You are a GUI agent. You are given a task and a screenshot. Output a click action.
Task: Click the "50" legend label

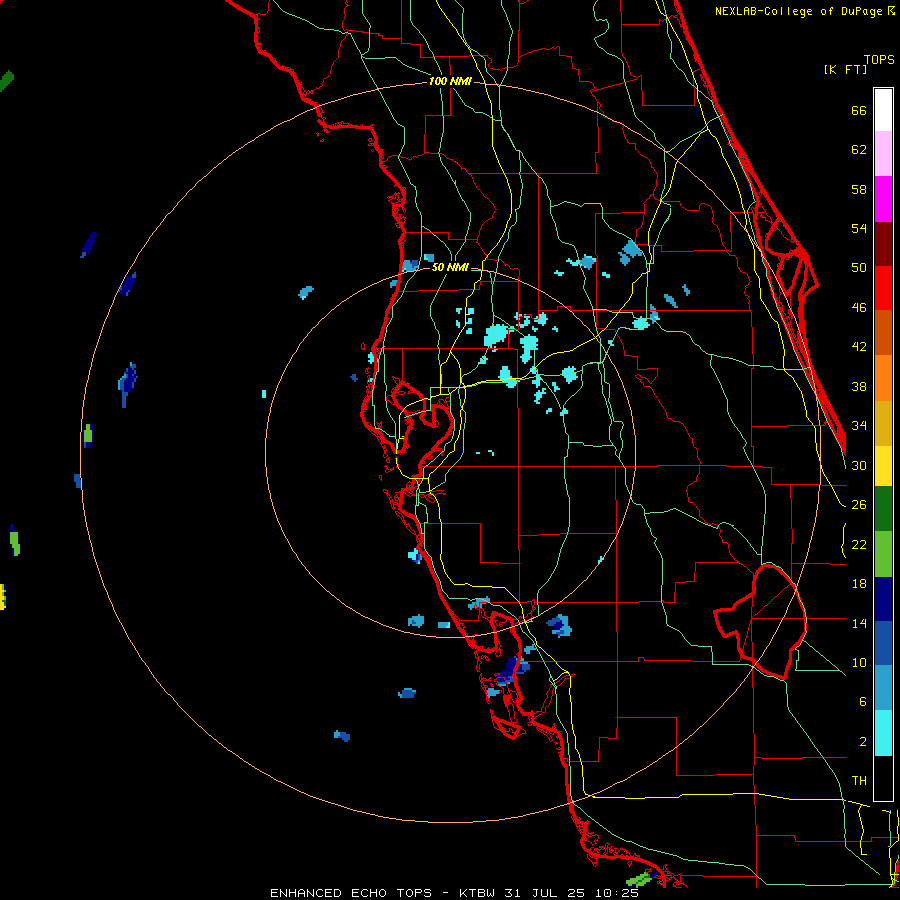(x=859, y=268)
